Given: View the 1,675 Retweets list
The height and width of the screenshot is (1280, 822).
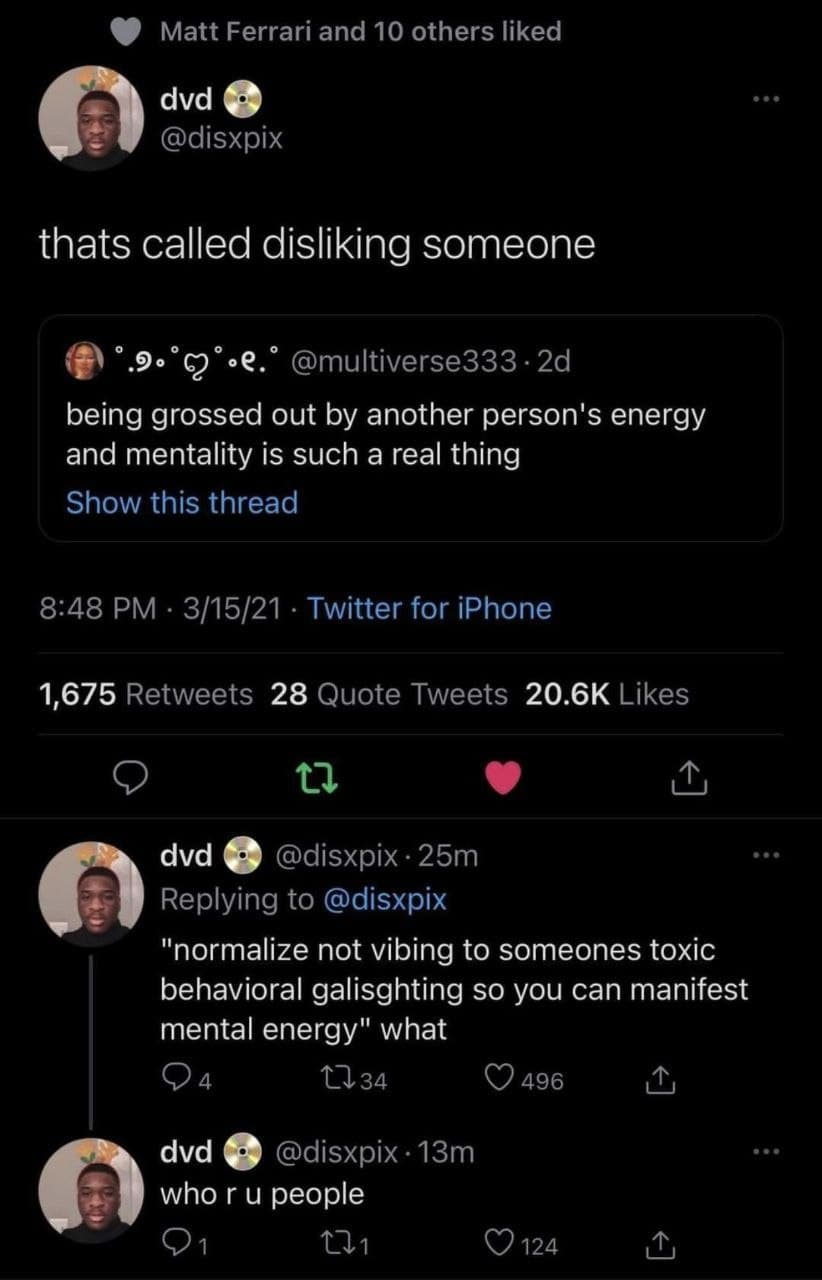Looking at the screenshot, I should (x=146, y=694).
